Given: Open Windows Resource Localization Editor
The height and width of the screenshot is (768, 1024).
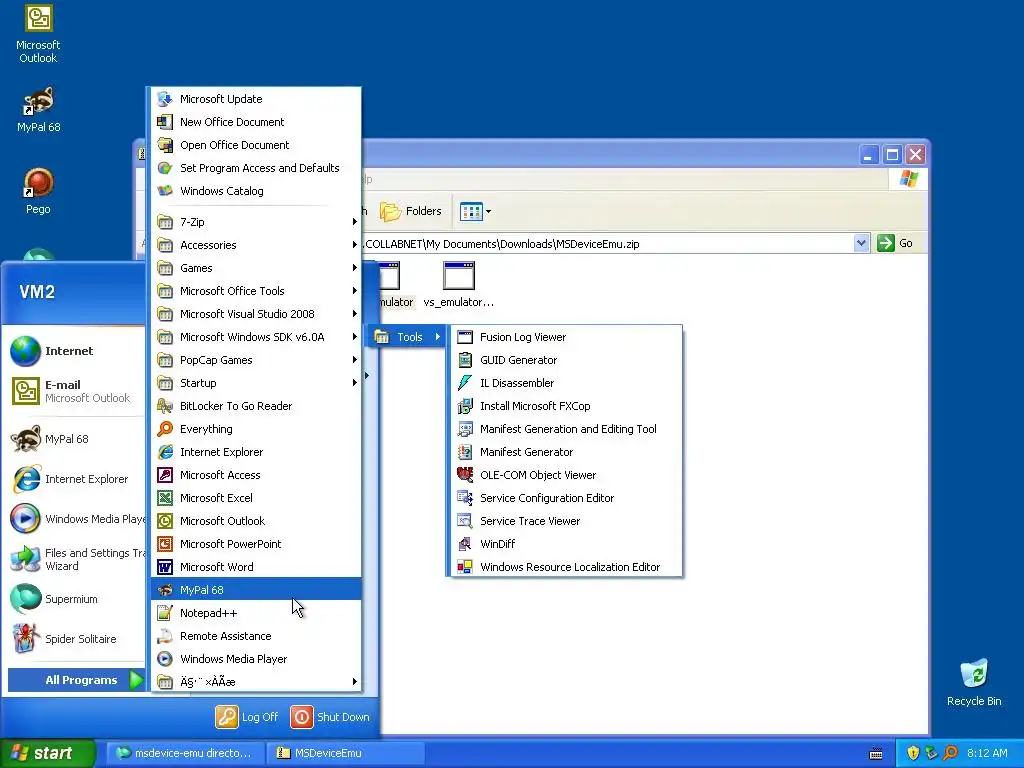Looking at the screenshot, I should (x=566, y=567).
